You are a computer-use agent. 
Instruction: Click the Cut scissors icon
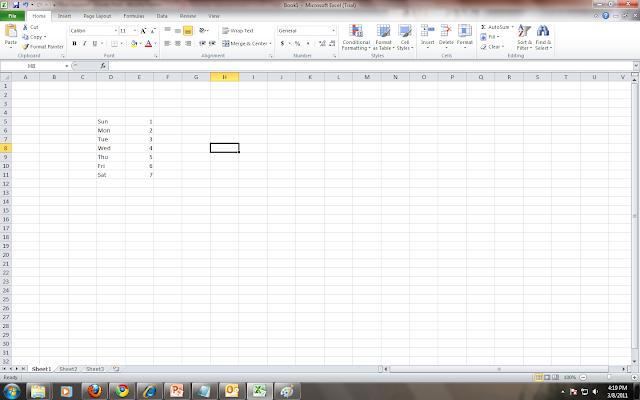[x=25, y=27]
